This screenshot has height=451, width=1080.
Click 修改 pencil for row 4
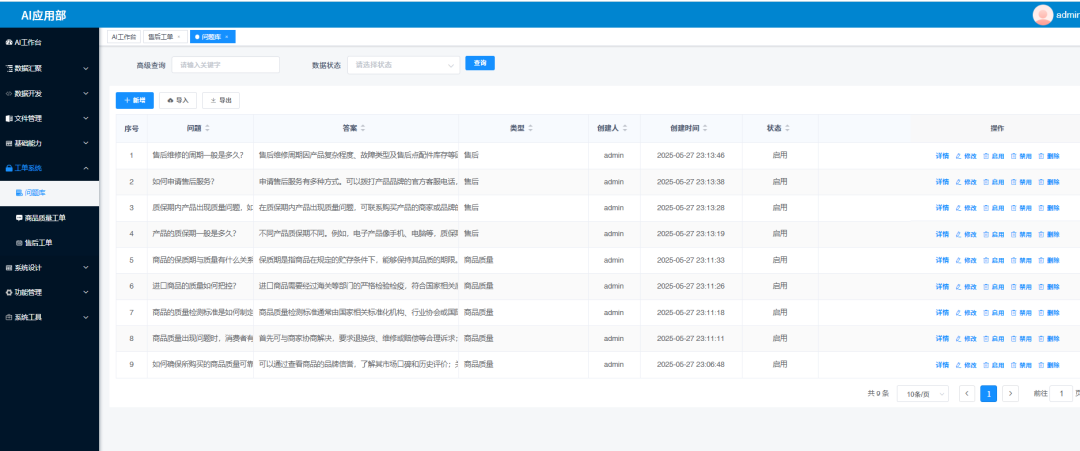[966, 234]
